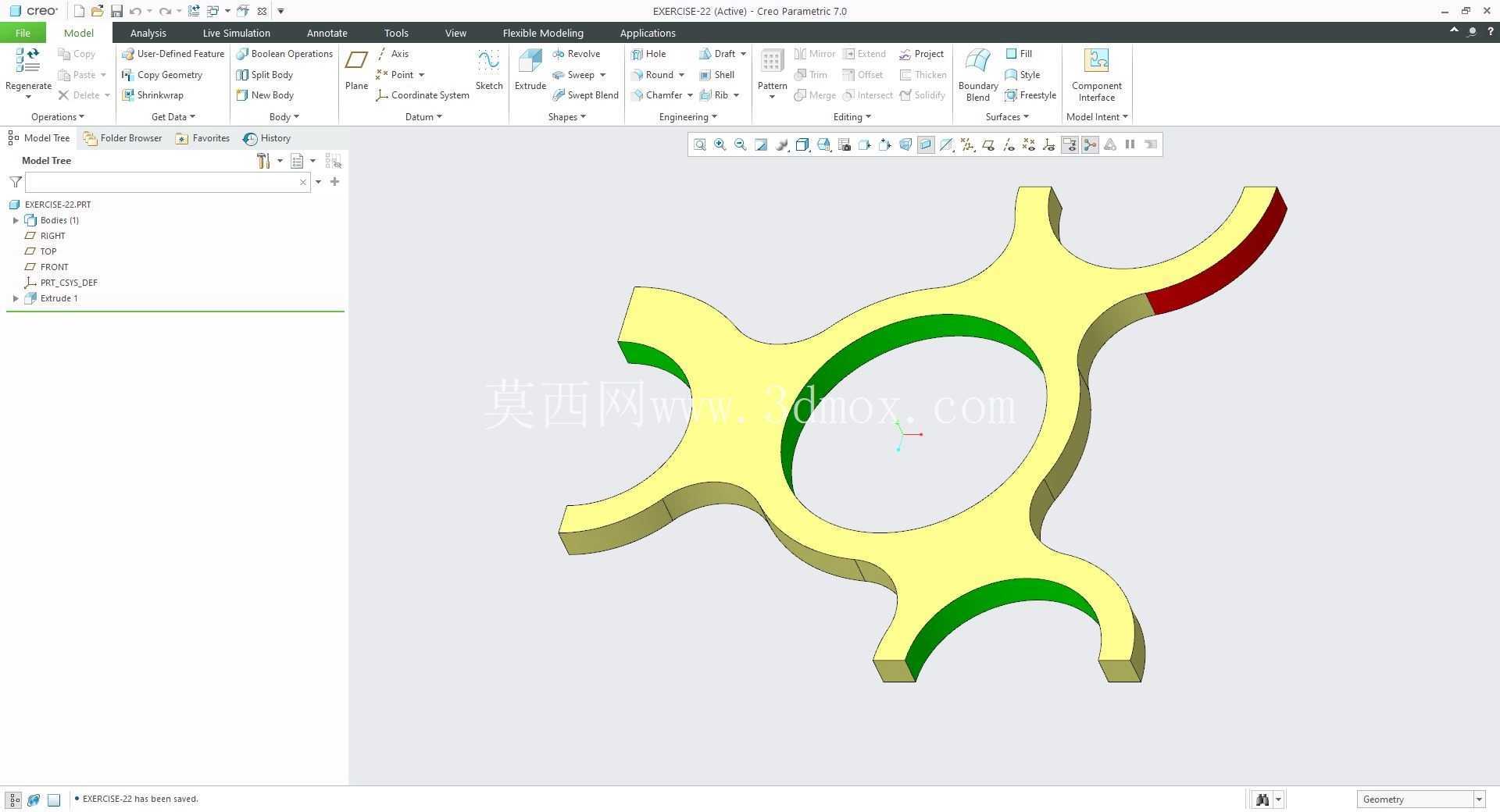Click the Refit view icon in graphics toolbar
Screen dimensions: 1500x812
coord(699,144)
